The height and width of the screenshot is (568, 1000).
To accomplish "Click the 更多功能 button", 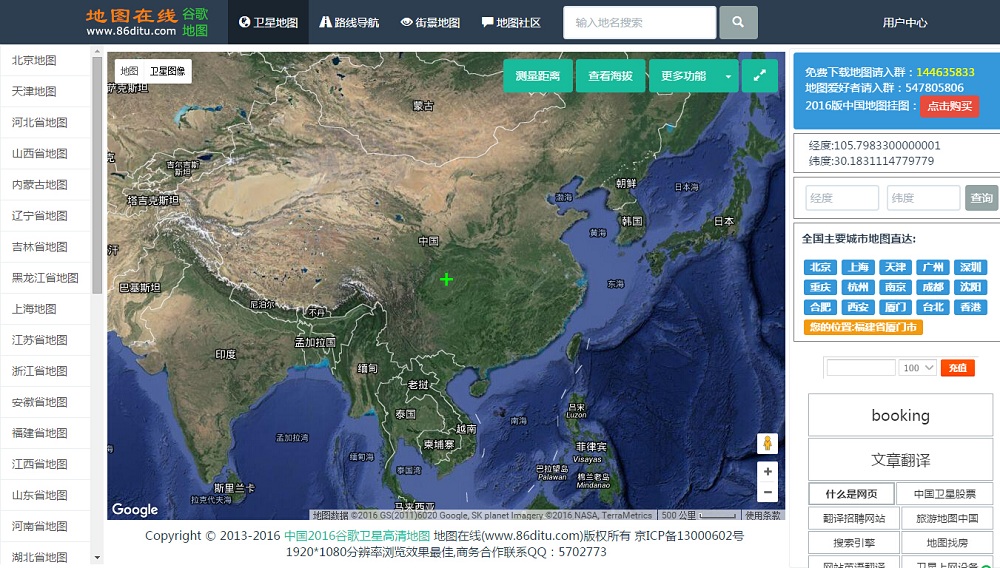I will [683, 76].
